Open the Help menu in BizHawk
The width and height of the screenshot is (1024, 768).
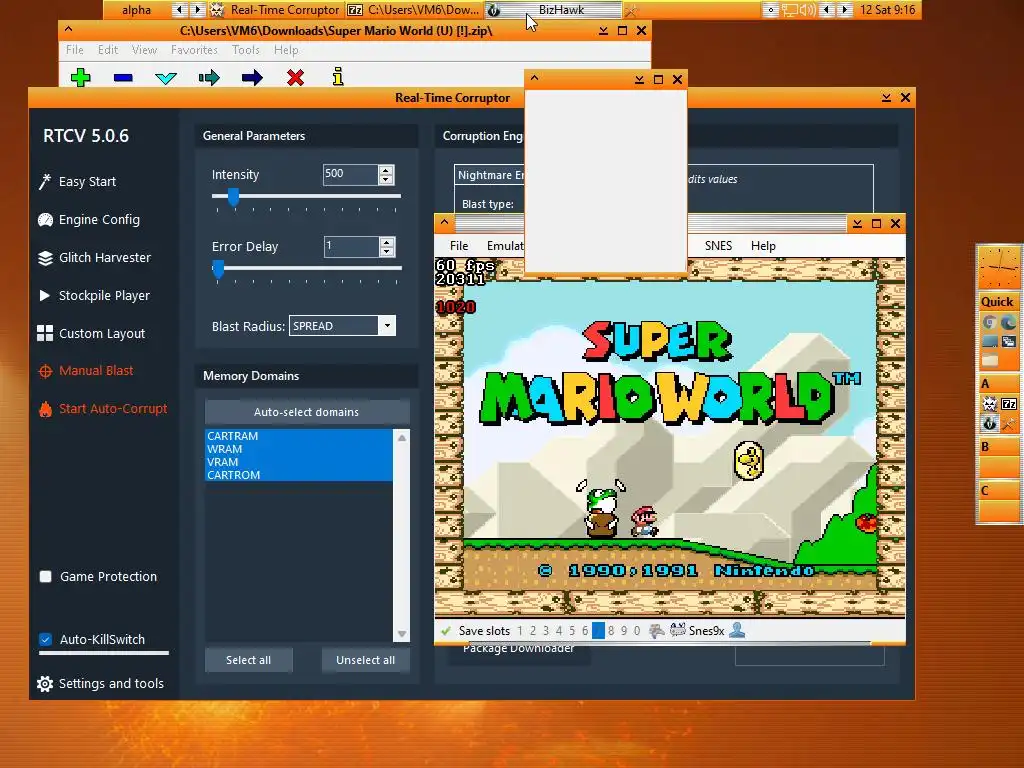point(763,246)
